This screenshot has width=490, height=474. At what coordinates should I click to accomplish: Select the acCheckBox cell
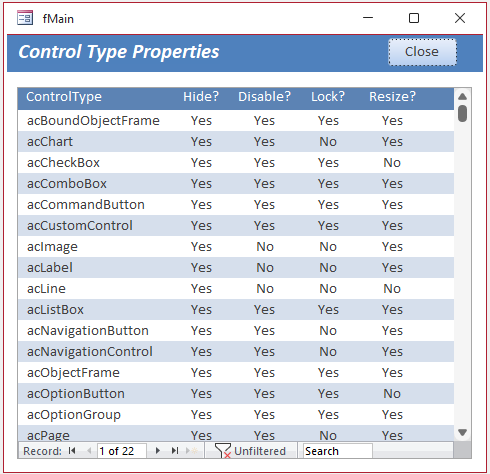click(x=63, y=163)
